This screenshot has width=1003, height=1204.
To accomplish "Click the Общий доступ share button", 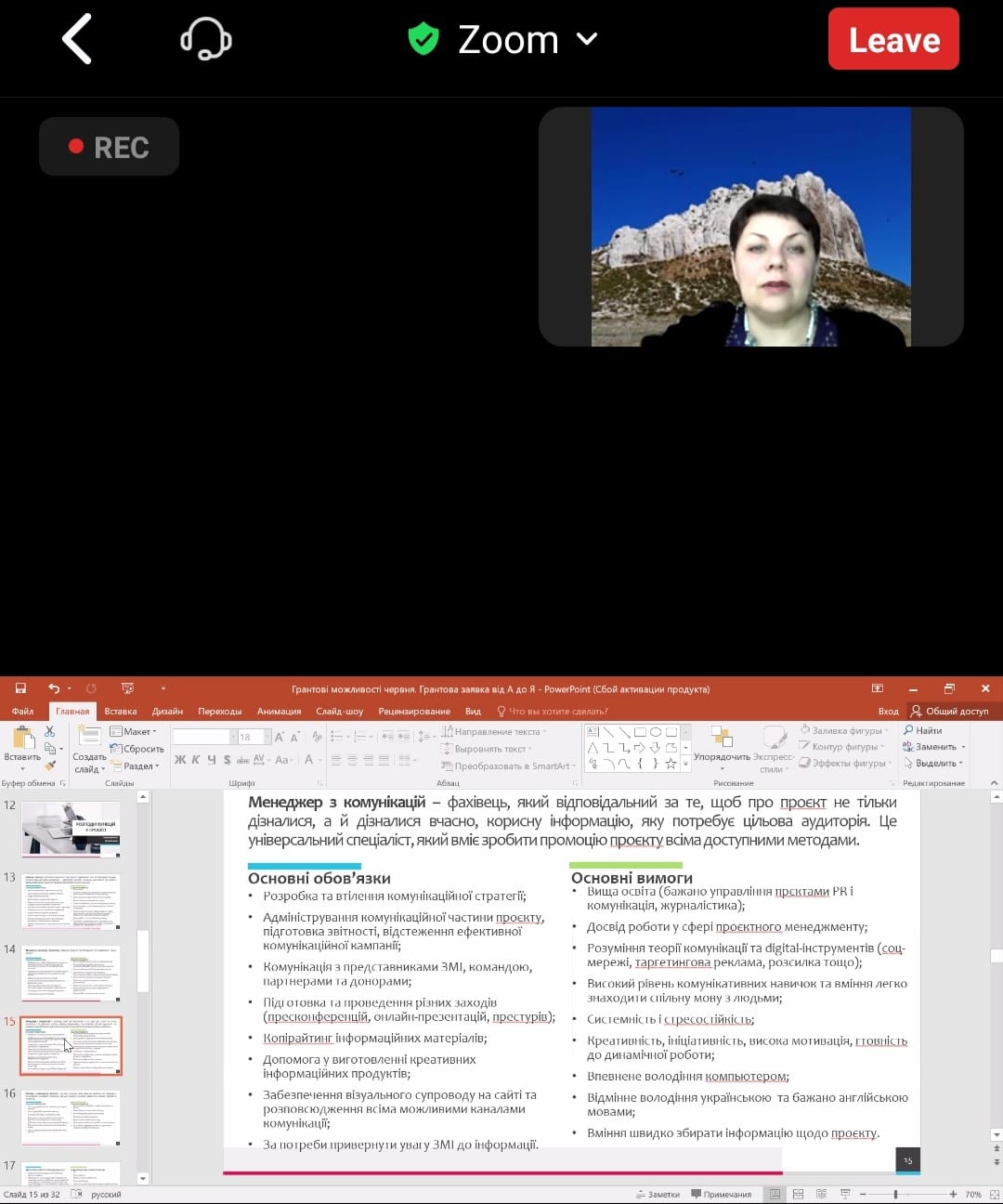I will [x=949, y=711].
